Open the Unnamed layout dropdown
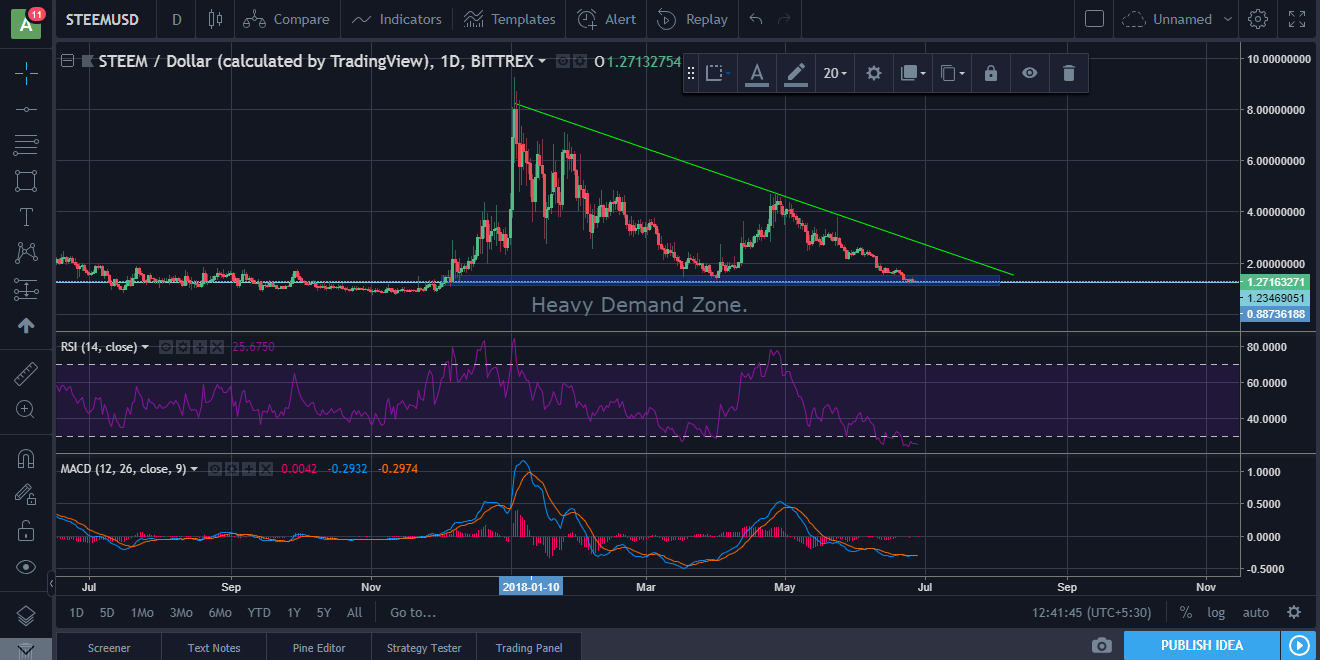Viewport: 1320px width, 660px height. [1179, 19]
